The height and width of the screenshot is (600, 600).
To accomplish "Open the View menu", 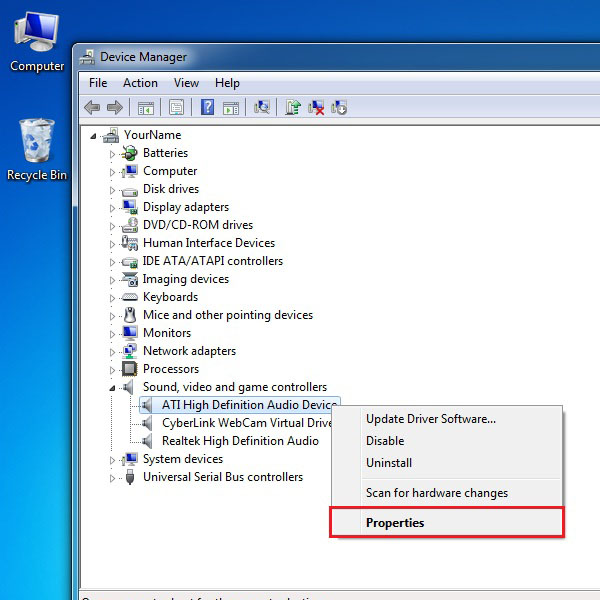I will (x=186, y=83).
